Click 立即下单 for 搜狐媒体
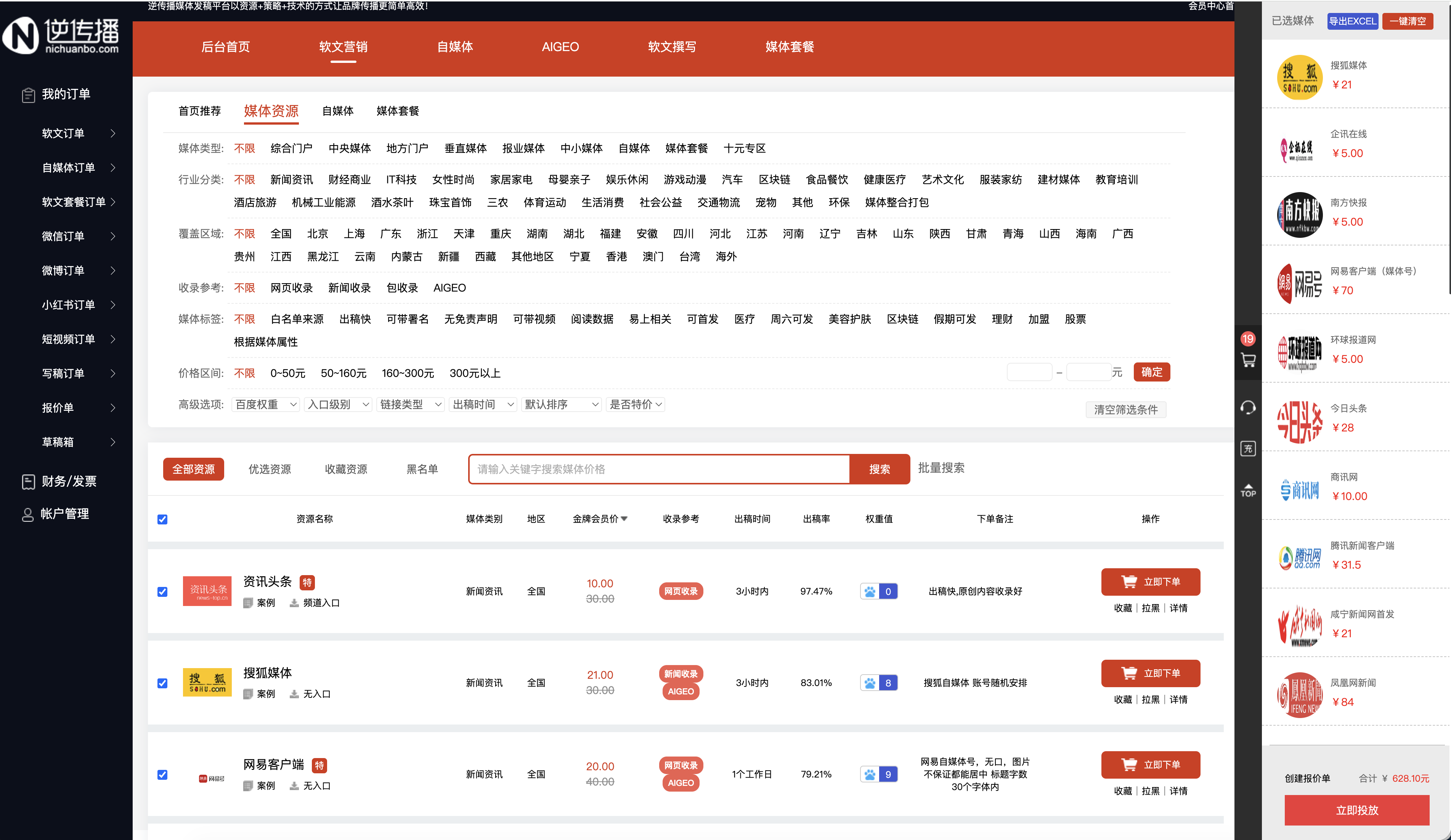The image size is (1451, 840). pos(1151,673)
